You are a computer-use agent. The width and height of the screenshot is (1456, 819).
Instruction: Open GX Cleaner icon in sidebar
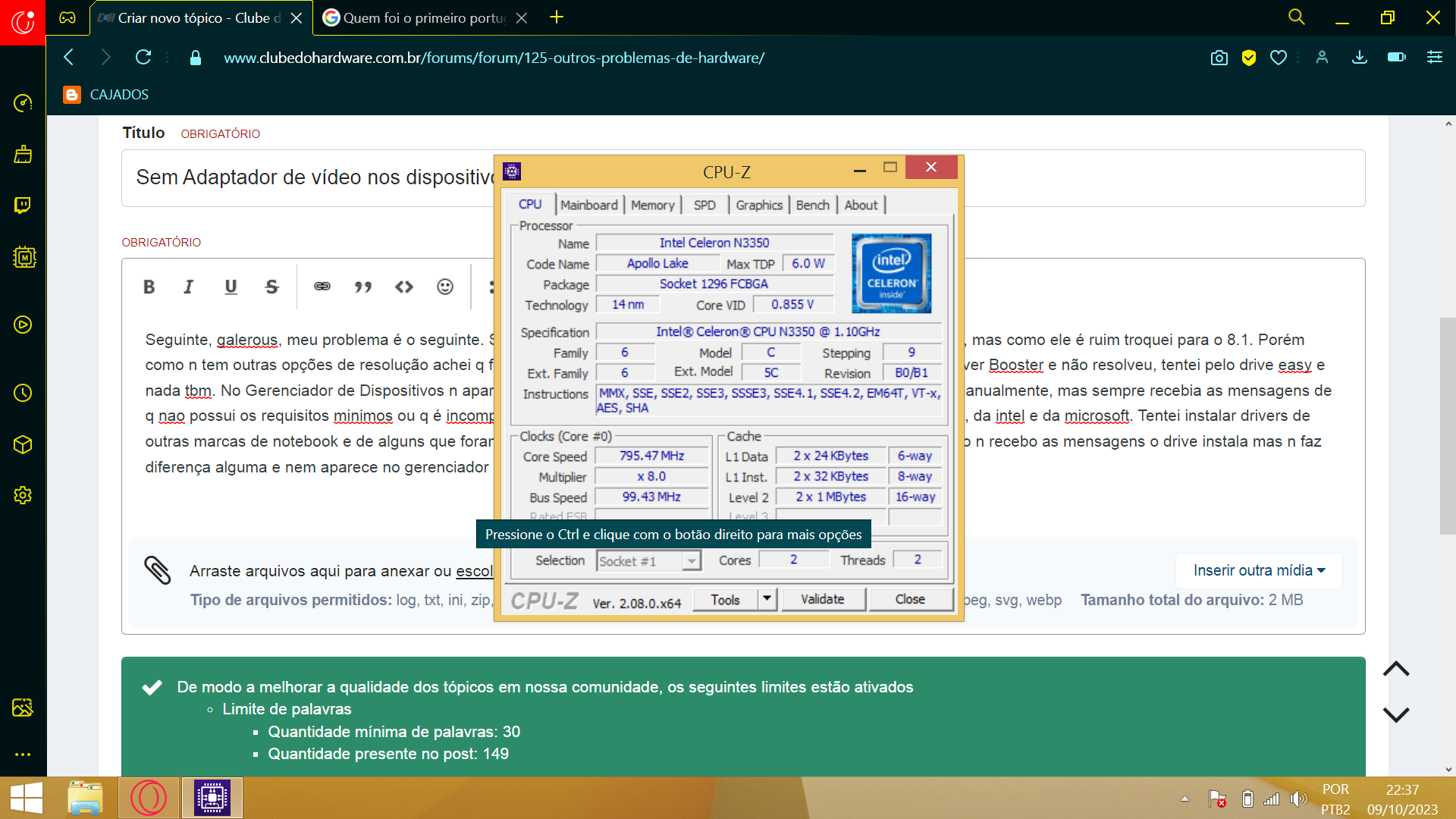pyautogui.click(x=23, y=155)
